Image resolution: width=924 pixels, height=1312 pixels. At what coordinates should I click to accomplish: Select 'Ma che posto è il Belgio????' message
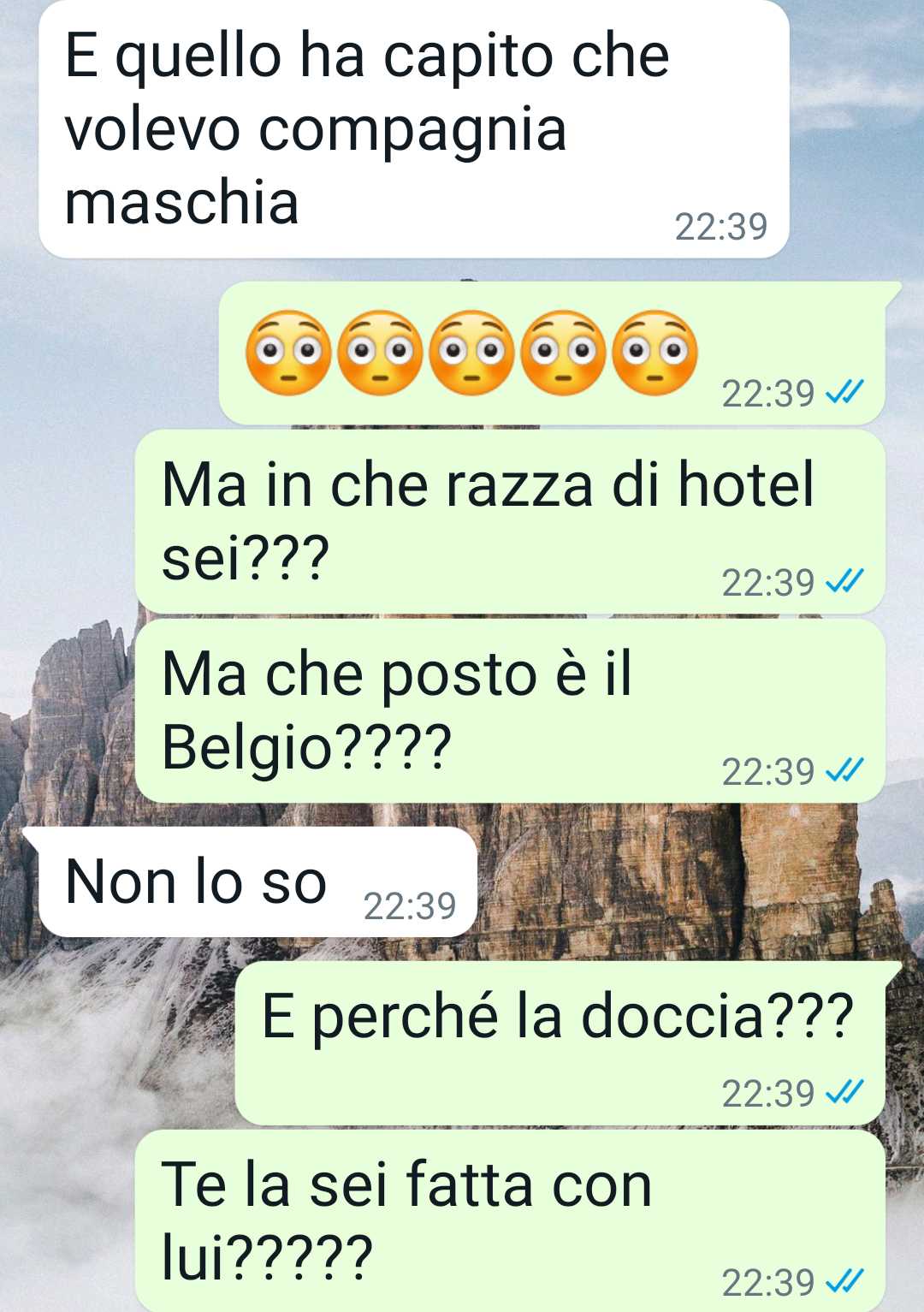(510, 710)
